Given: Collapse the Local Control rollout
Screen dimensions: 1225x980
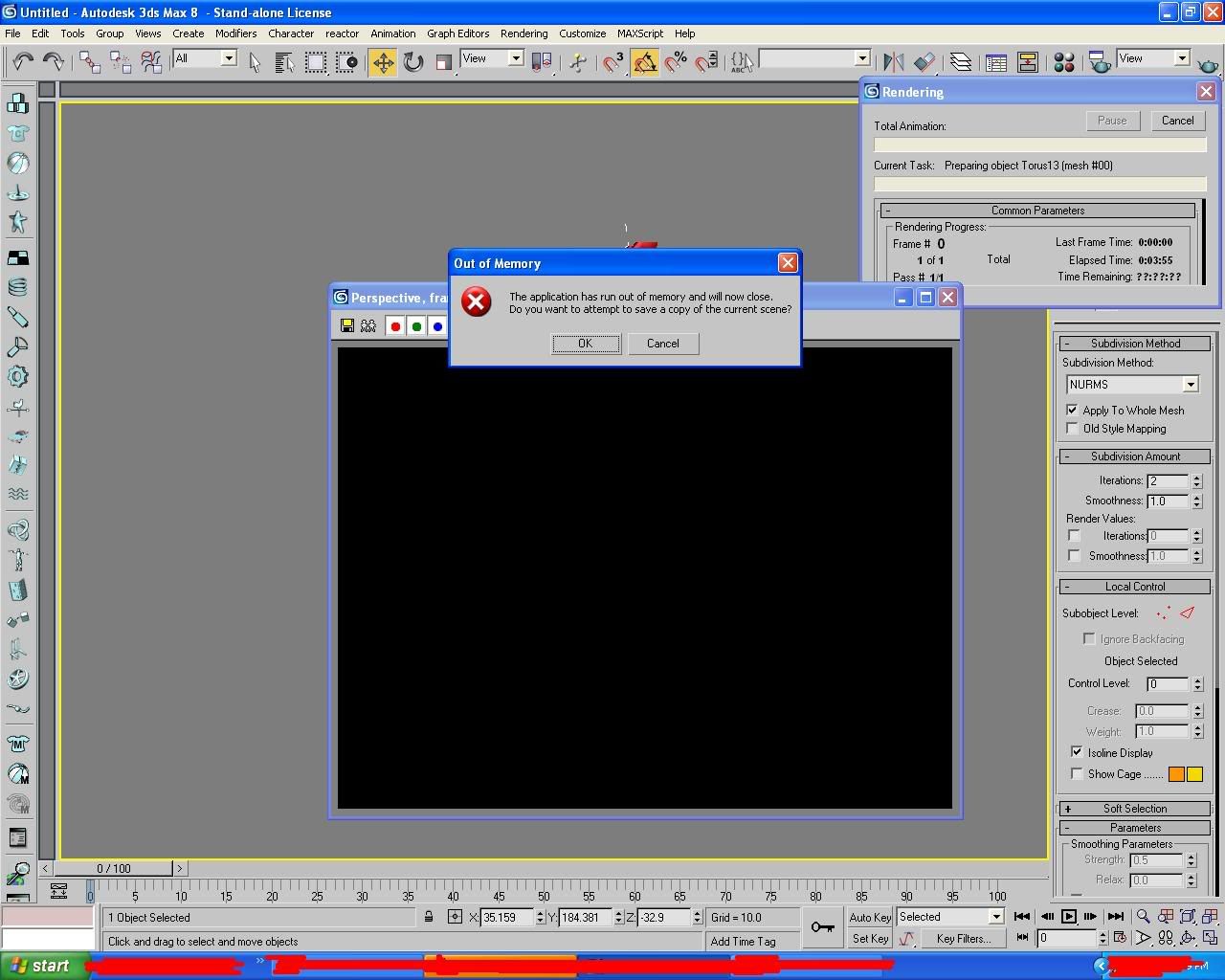Looking at the screenshot, I should point(1135,587).
